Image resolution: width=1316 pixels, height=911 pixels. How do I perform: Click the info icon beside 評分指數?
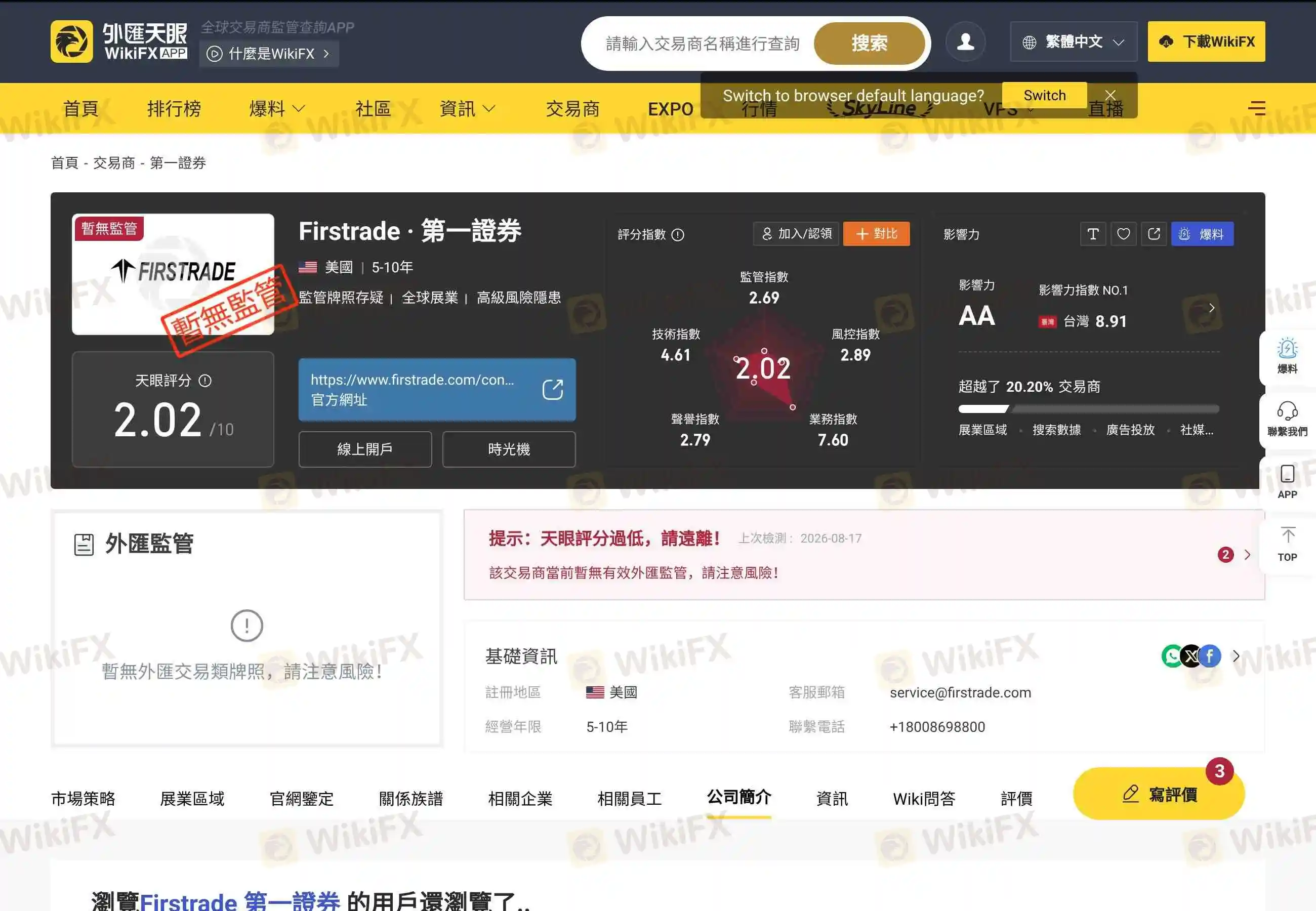[x=677, y=235]
